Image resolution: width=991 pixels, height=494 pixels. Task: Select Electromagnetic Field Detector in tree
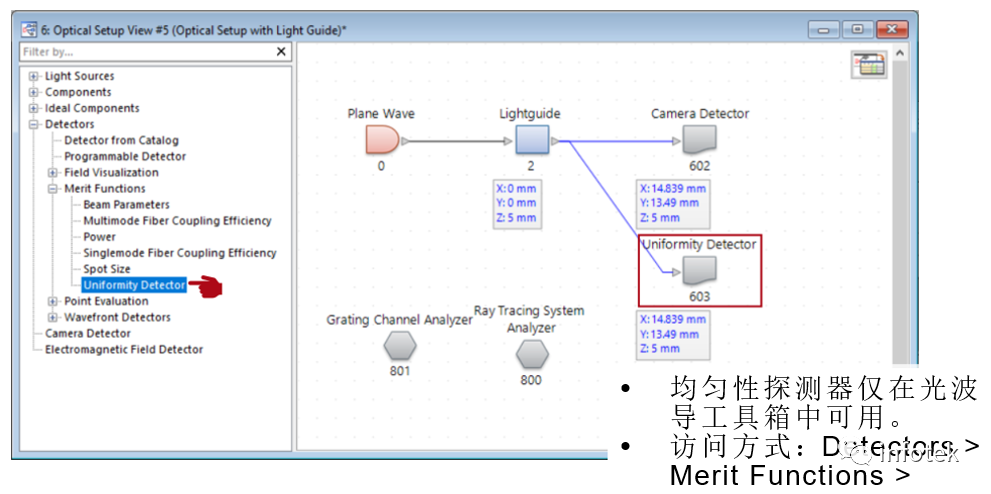(124, 349)
